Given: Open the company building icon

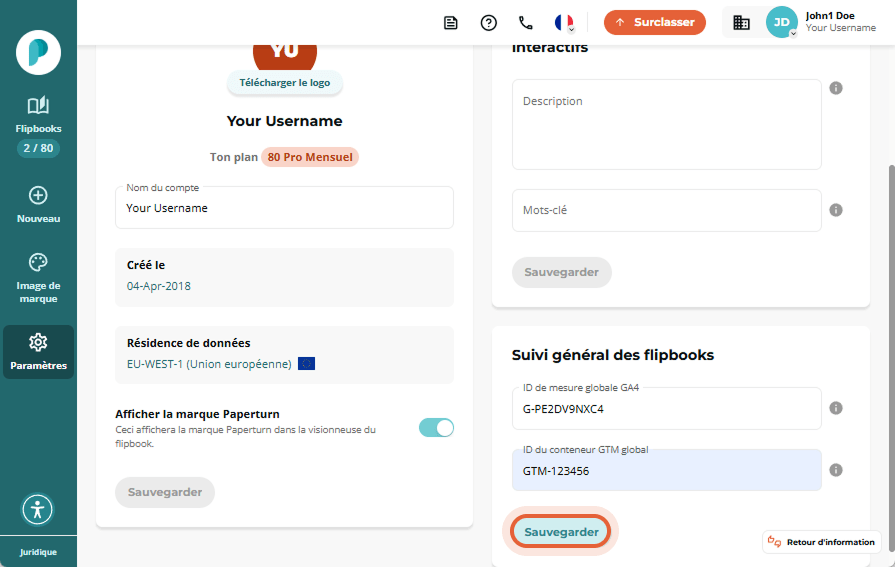Looking at the screenshot, I should click(x=741, y=23).
